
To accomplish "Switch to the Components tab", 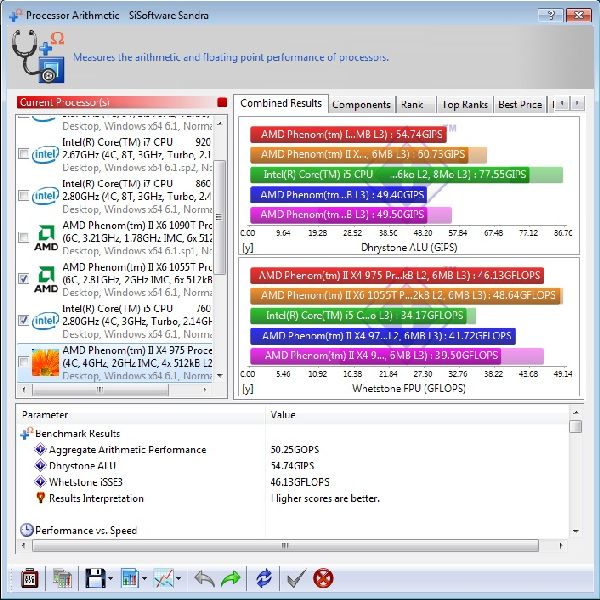I will click(361, 104).
